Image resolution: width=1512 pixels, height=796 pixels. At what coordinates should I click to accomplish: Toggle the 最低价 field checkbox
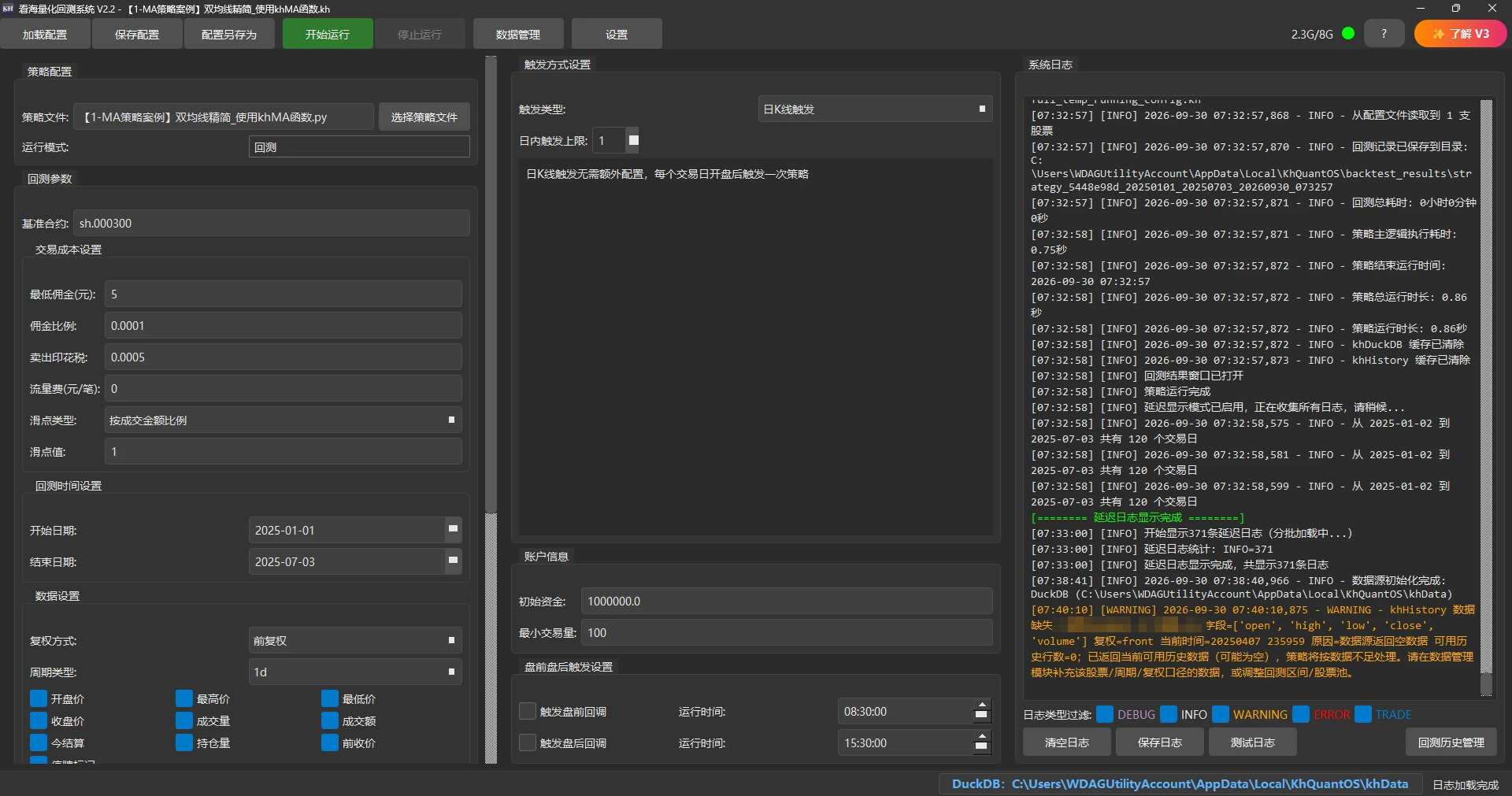coord(330,698)
